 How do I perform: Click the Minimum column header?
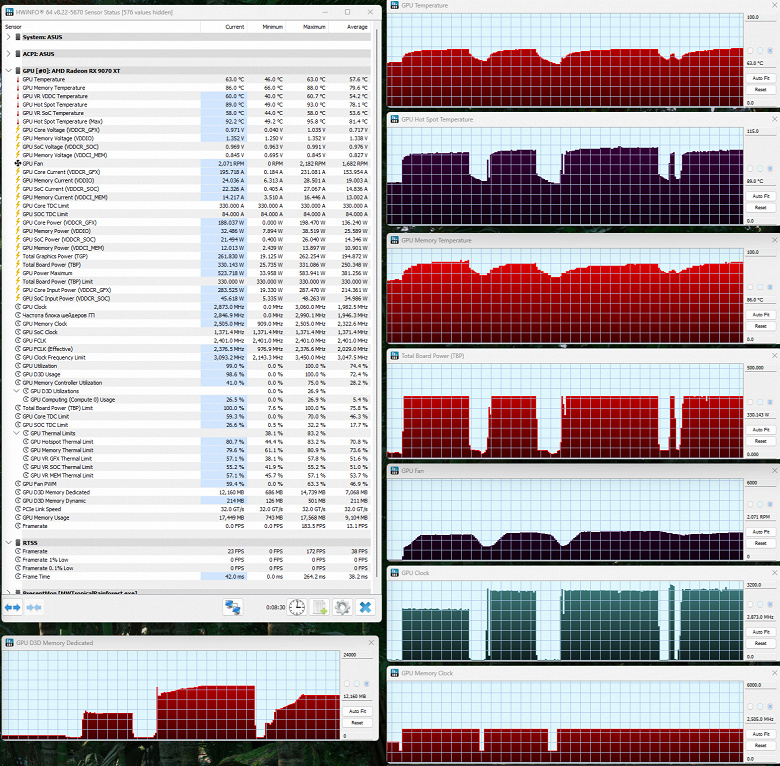267,27
